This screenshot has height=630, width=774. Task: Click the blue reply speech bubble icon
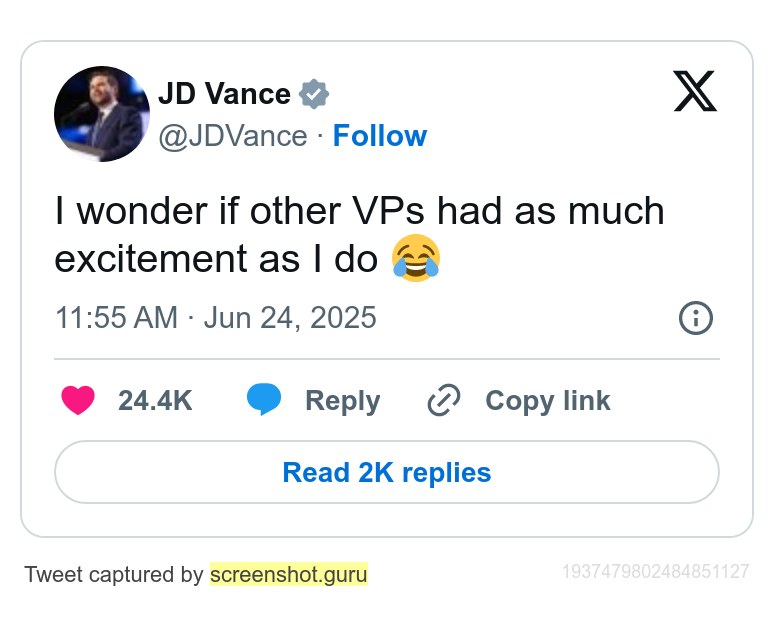[264, 399]
